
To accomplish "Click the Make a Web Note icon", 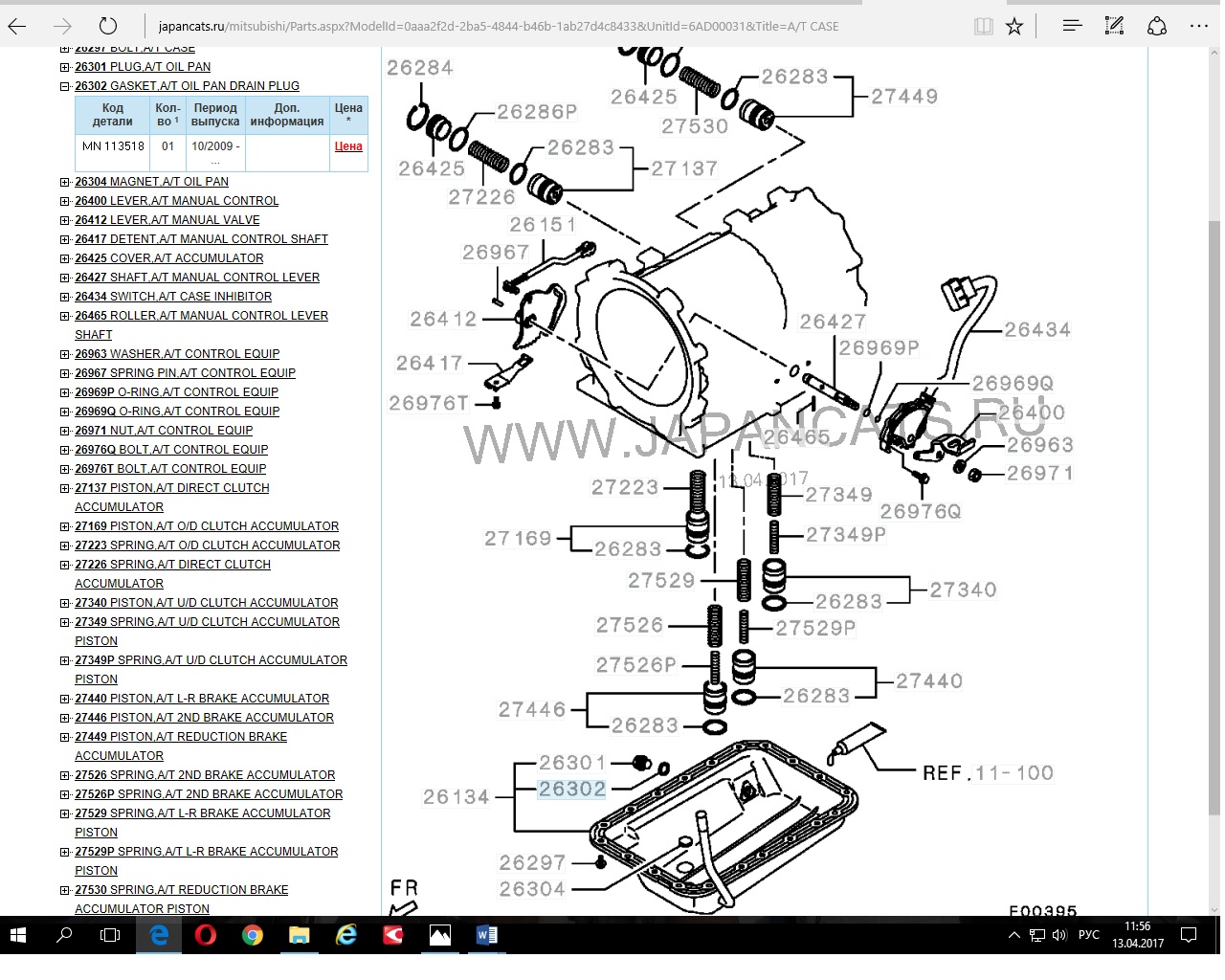I will coord(1114,26).
